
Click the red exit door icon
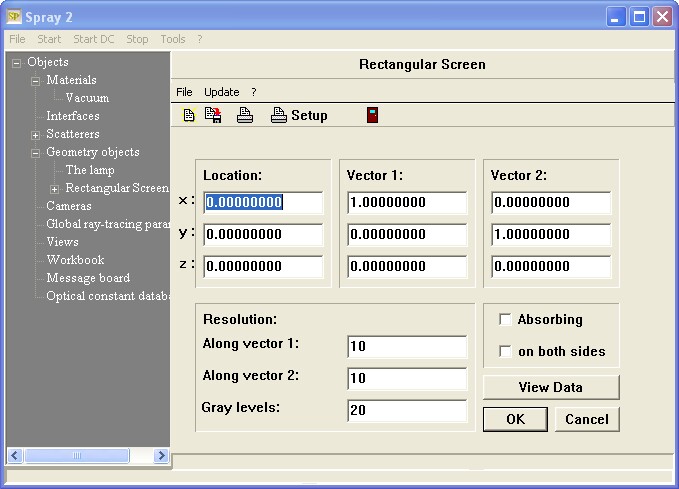coord(372,116)
